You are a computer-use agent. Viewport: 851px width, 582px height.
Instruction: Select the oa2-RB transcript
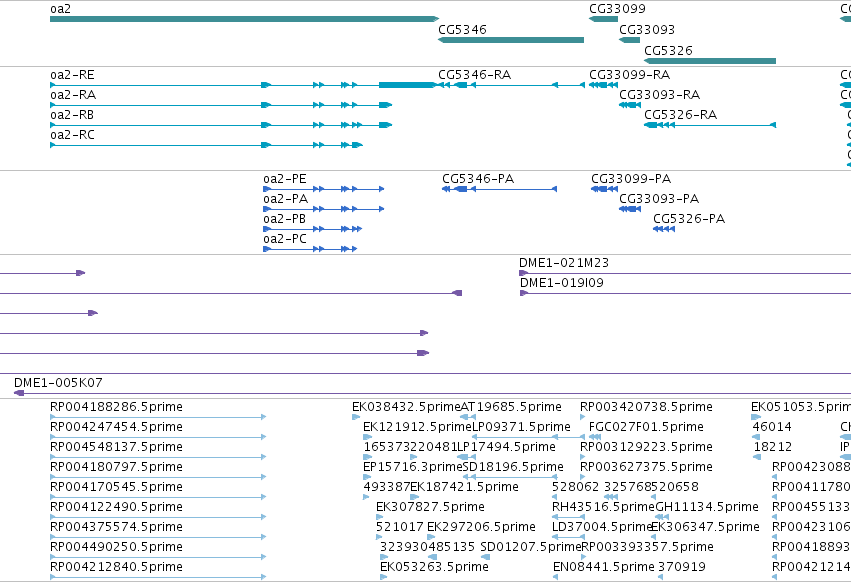pyautogui.click(x=221, y=125)
